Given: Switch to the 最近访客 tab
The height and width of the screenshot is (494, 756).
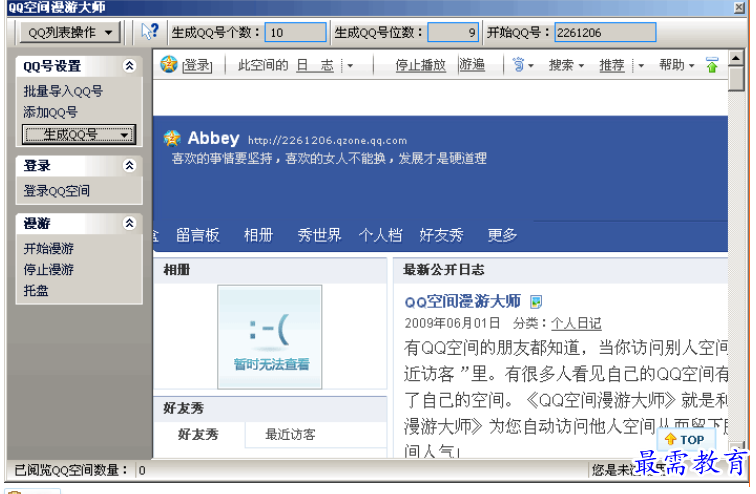Looking at the screenshot, I should 290,435.
